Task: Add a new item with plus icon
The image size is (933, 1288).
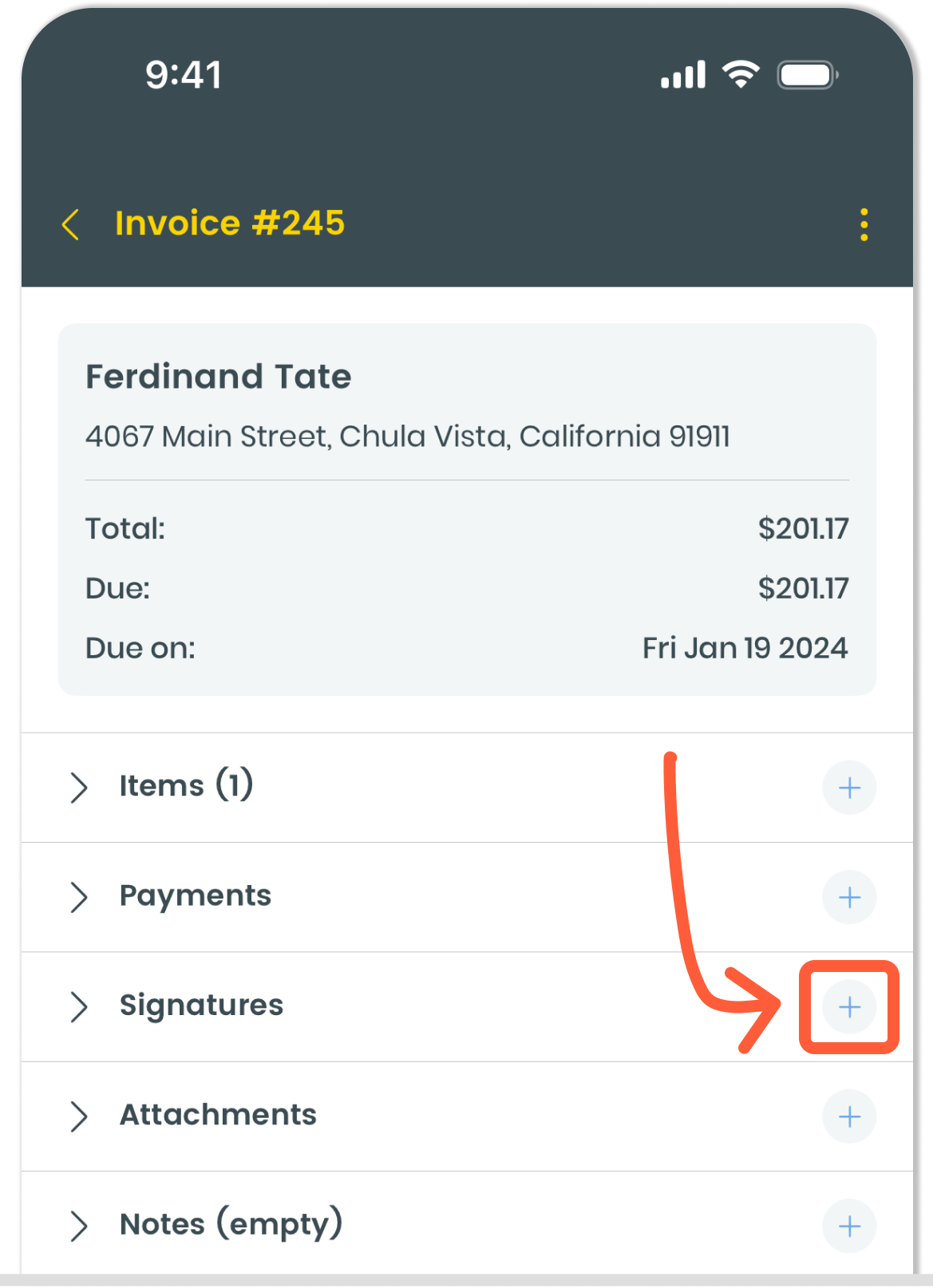Action: [x=849, y=788]
